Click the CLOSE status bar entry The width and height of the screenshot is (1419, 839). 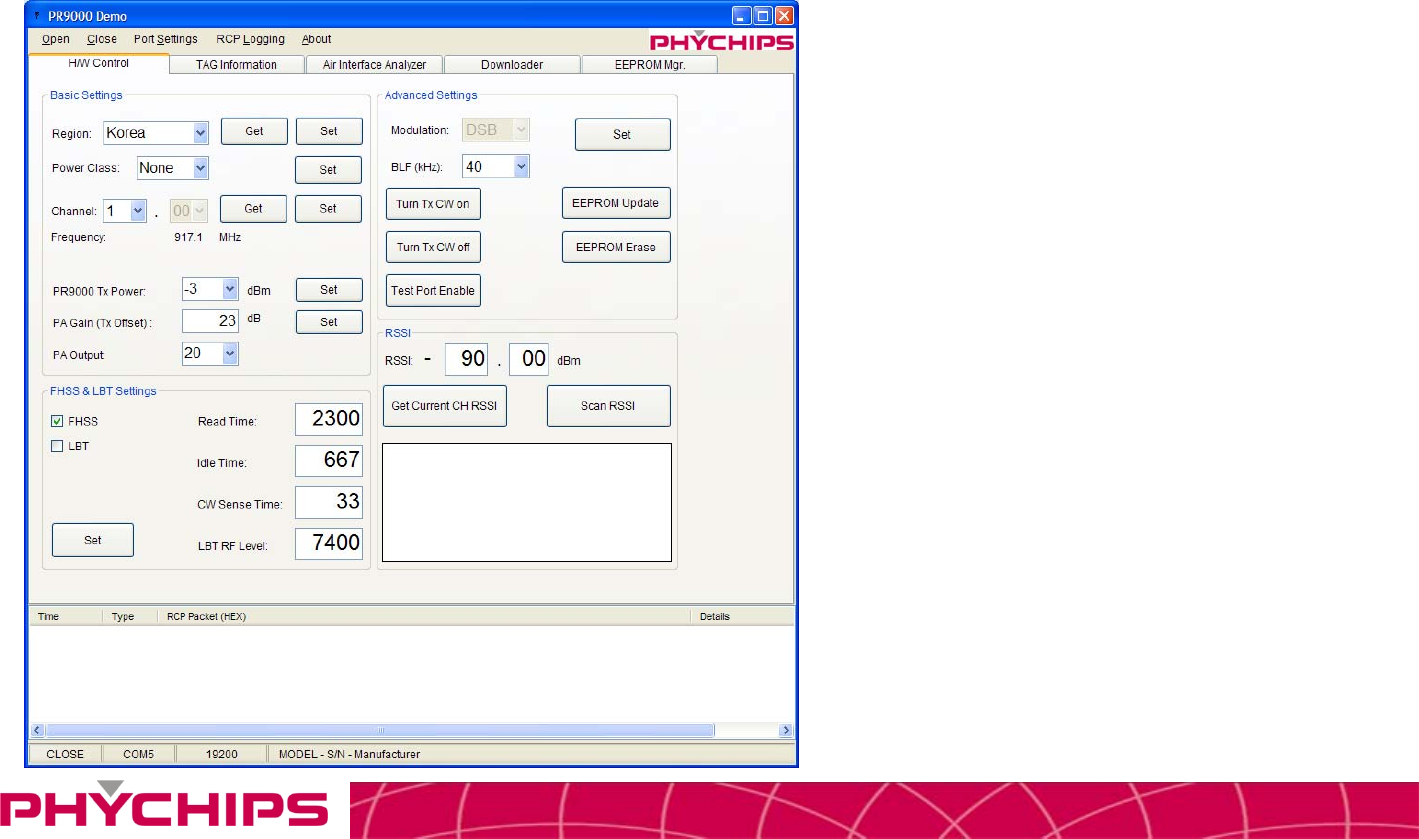click(x=65, y=754)
